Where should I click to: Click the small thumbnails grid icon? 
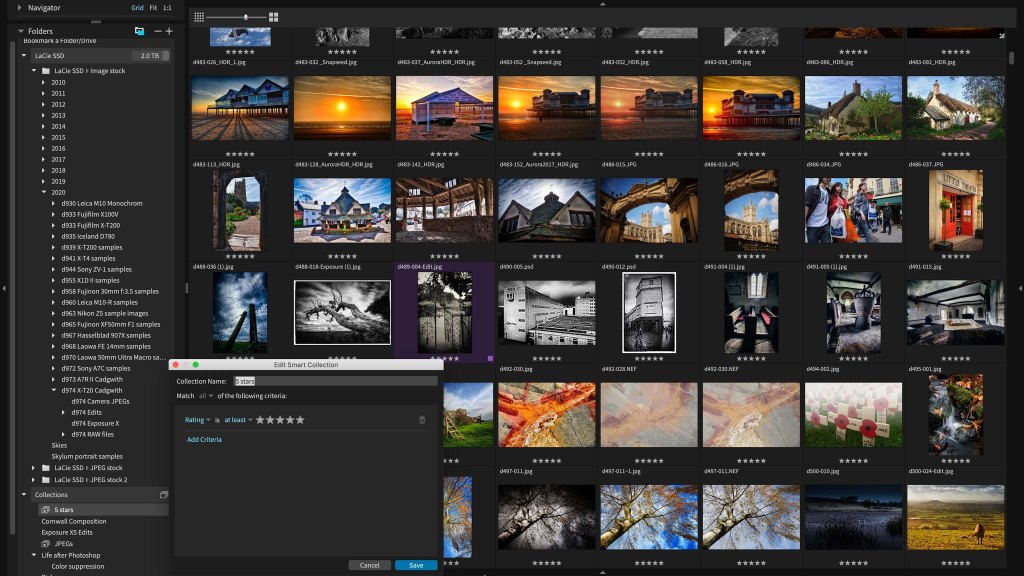[199, 17]
